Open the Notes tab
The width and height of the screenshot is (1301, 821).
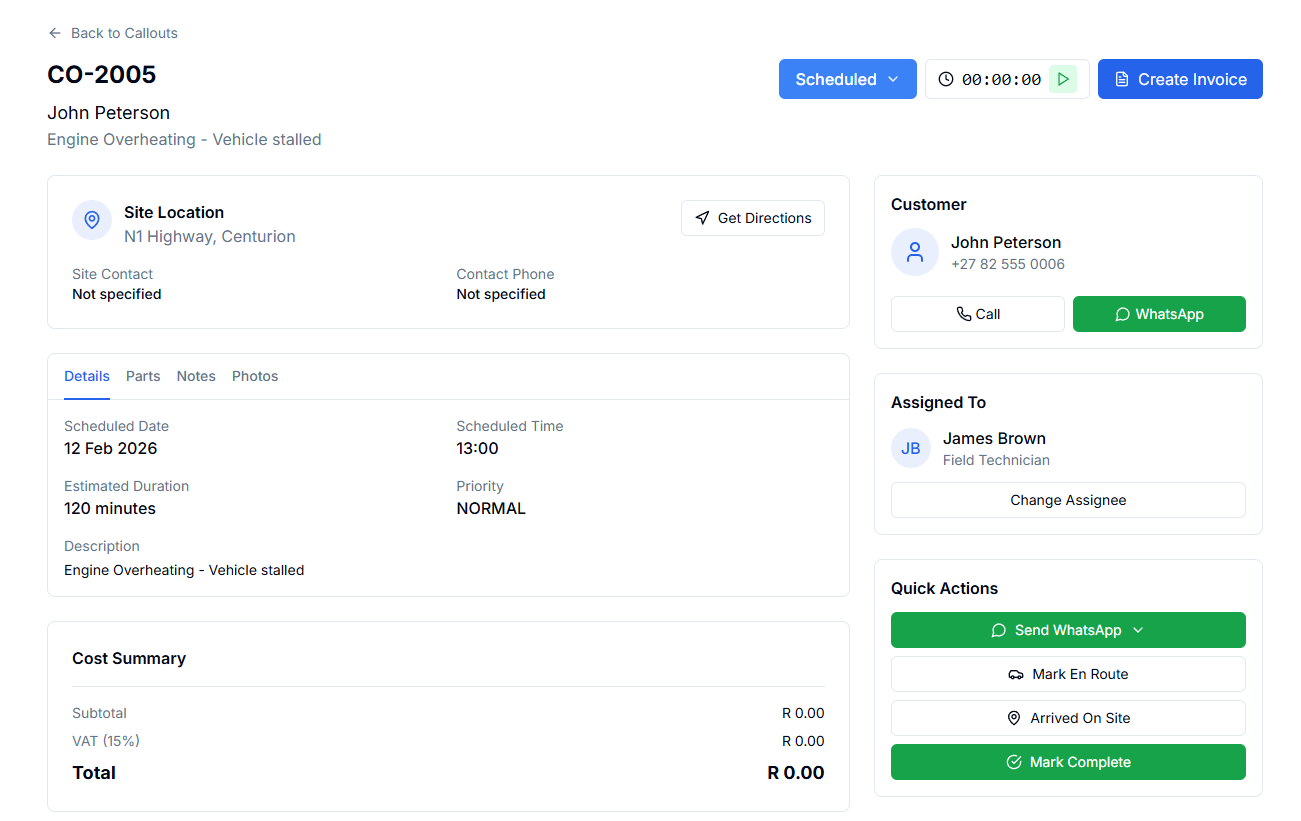(x=196, y=376)
